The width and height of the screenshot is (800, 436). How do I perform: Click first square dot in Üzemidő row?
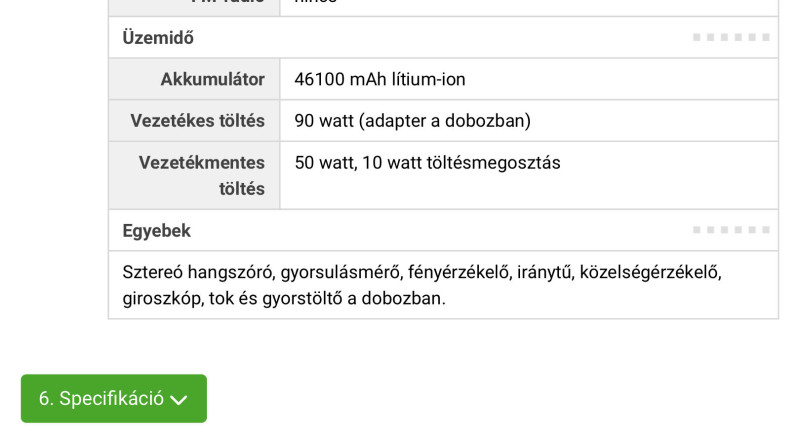pos(697,38)
